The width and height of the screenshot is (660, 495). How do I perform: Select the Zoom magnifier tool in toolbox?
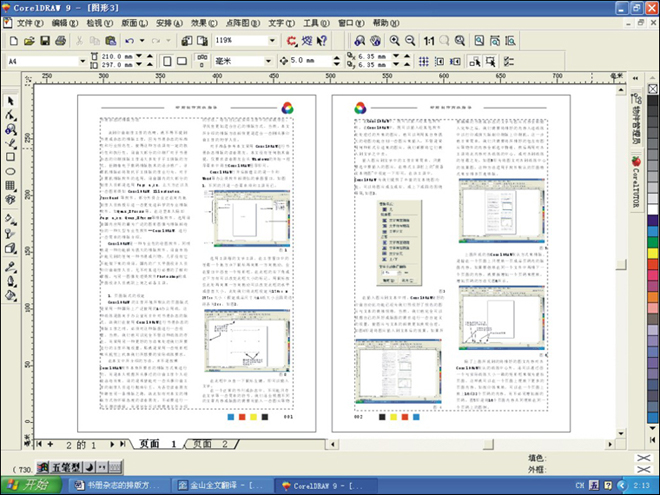pos(10,129)
